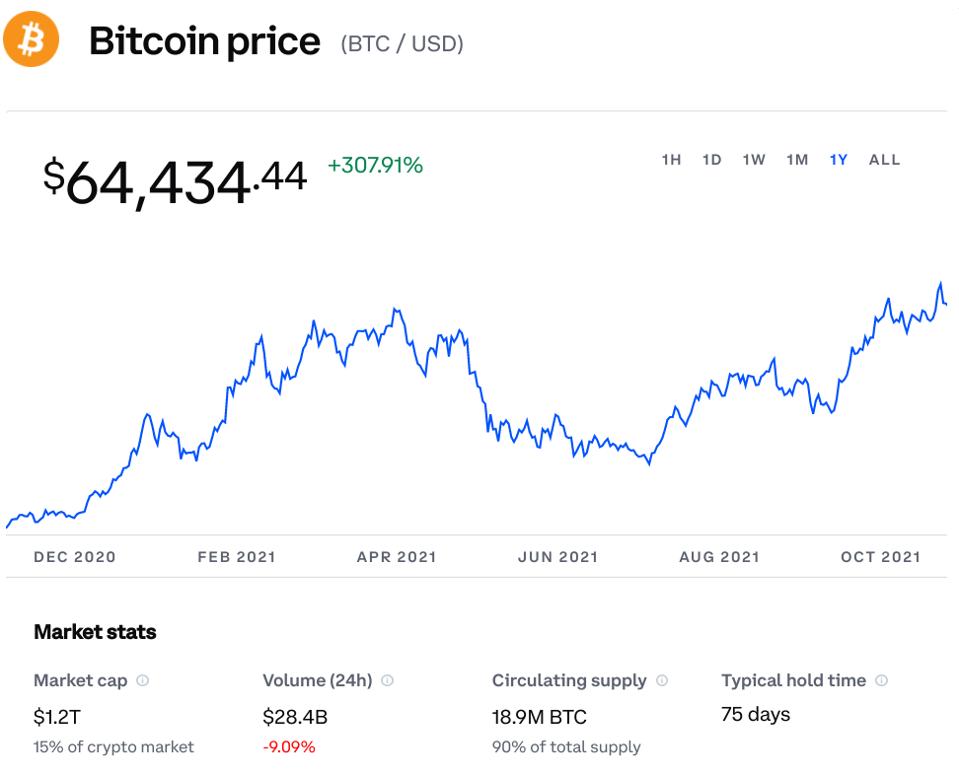This screenshot has height=778, width=959.
Task: Click the +307.91% change percentage
Action: tap(375, 165)
